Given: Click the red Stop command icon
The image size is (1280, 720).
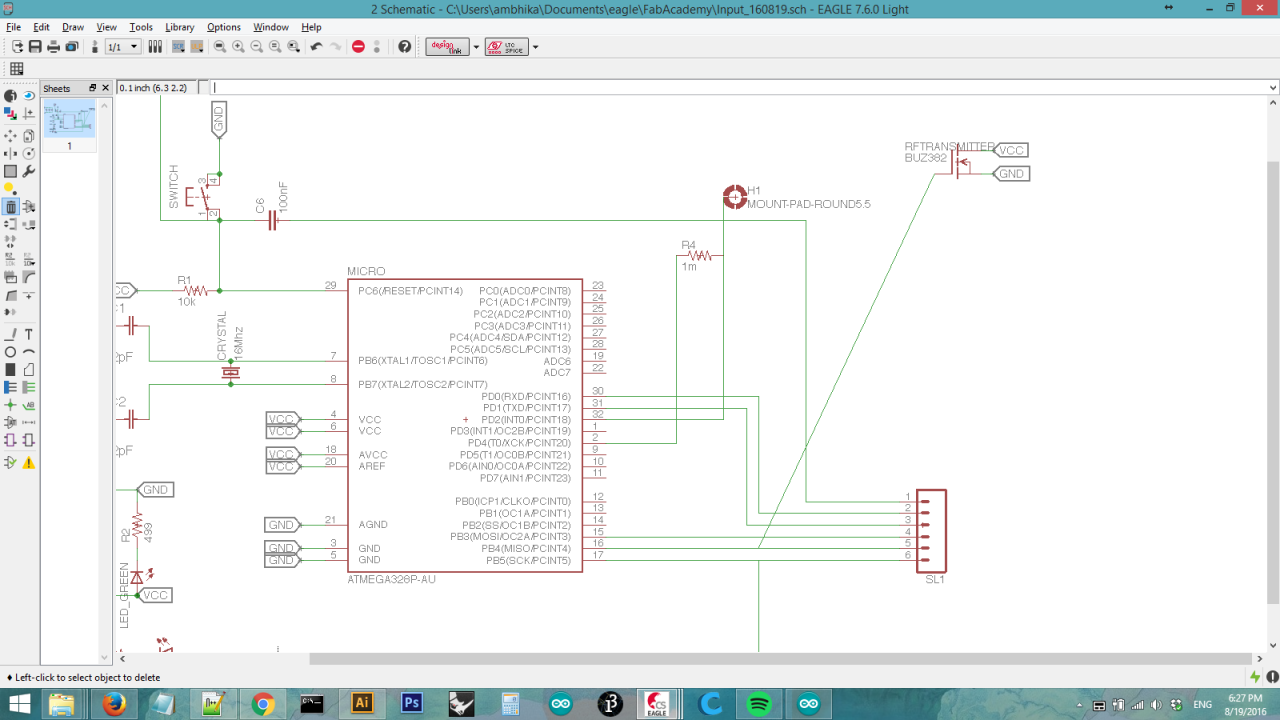Looking at the screenshot, I should [x=358, y=47].
